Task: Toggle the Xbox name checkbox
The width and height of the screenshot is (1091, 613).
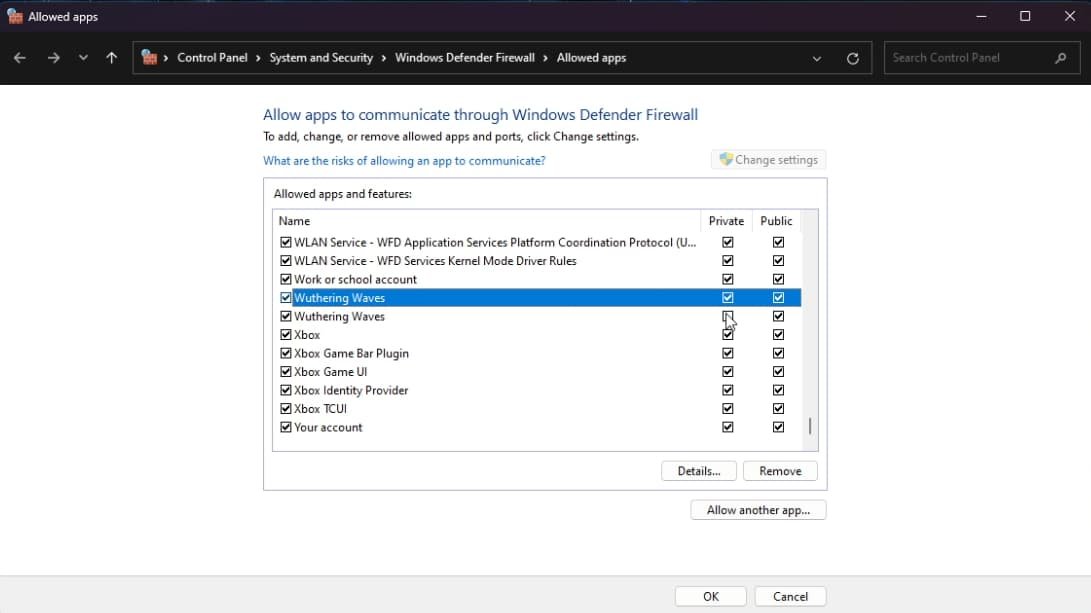Action: tap(285, 335)
